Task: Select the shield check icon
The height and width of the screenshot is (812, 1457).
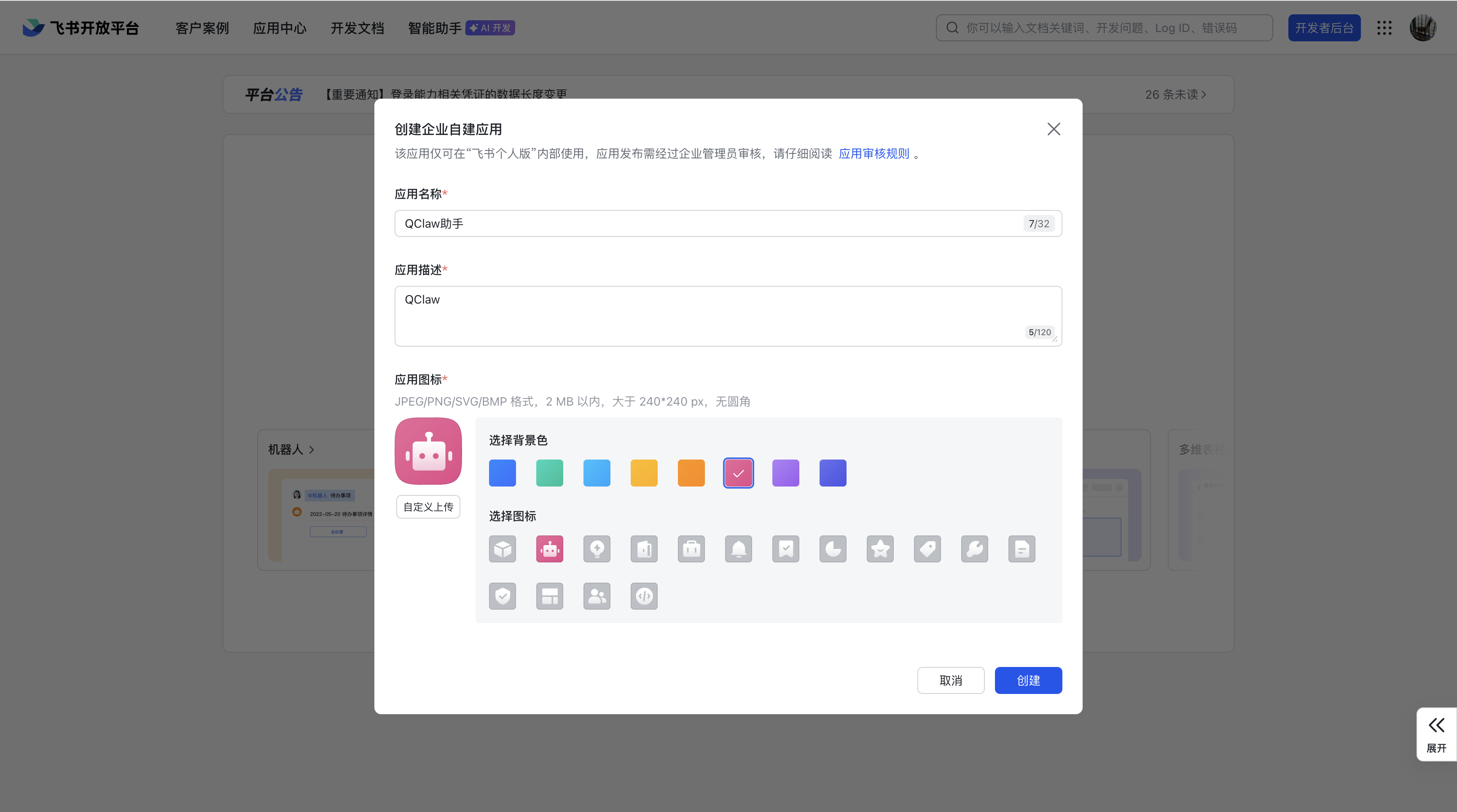Action: point(502,596)
